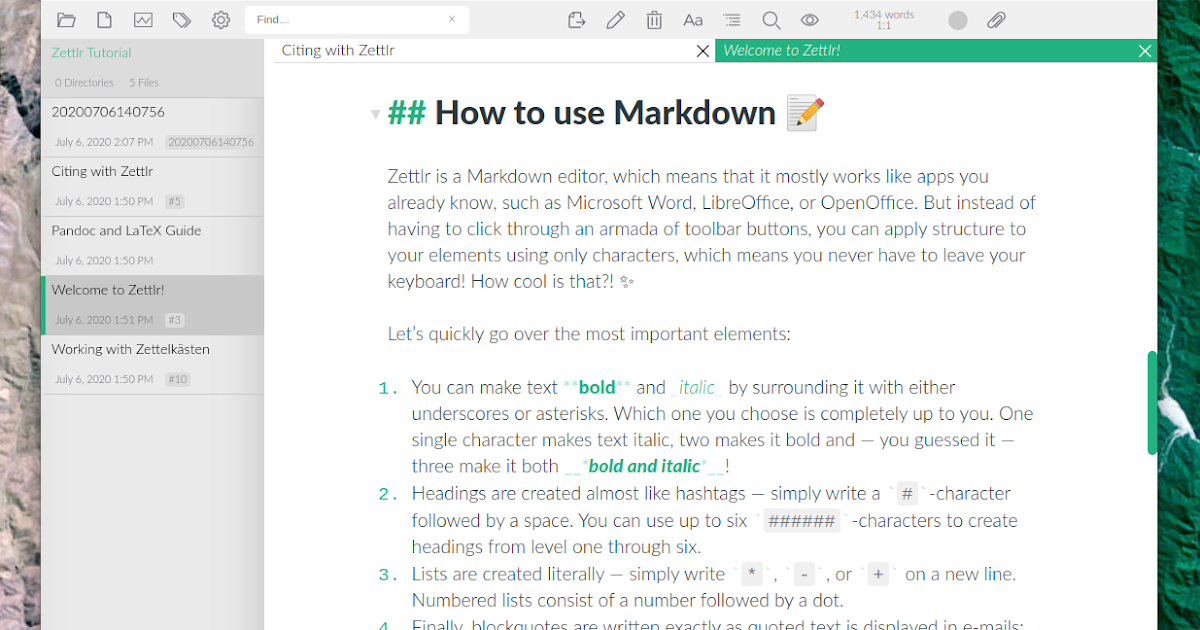1200x630 pixels.
Task: Open a directory with the folder icon
Action: [x=67, y=20]
